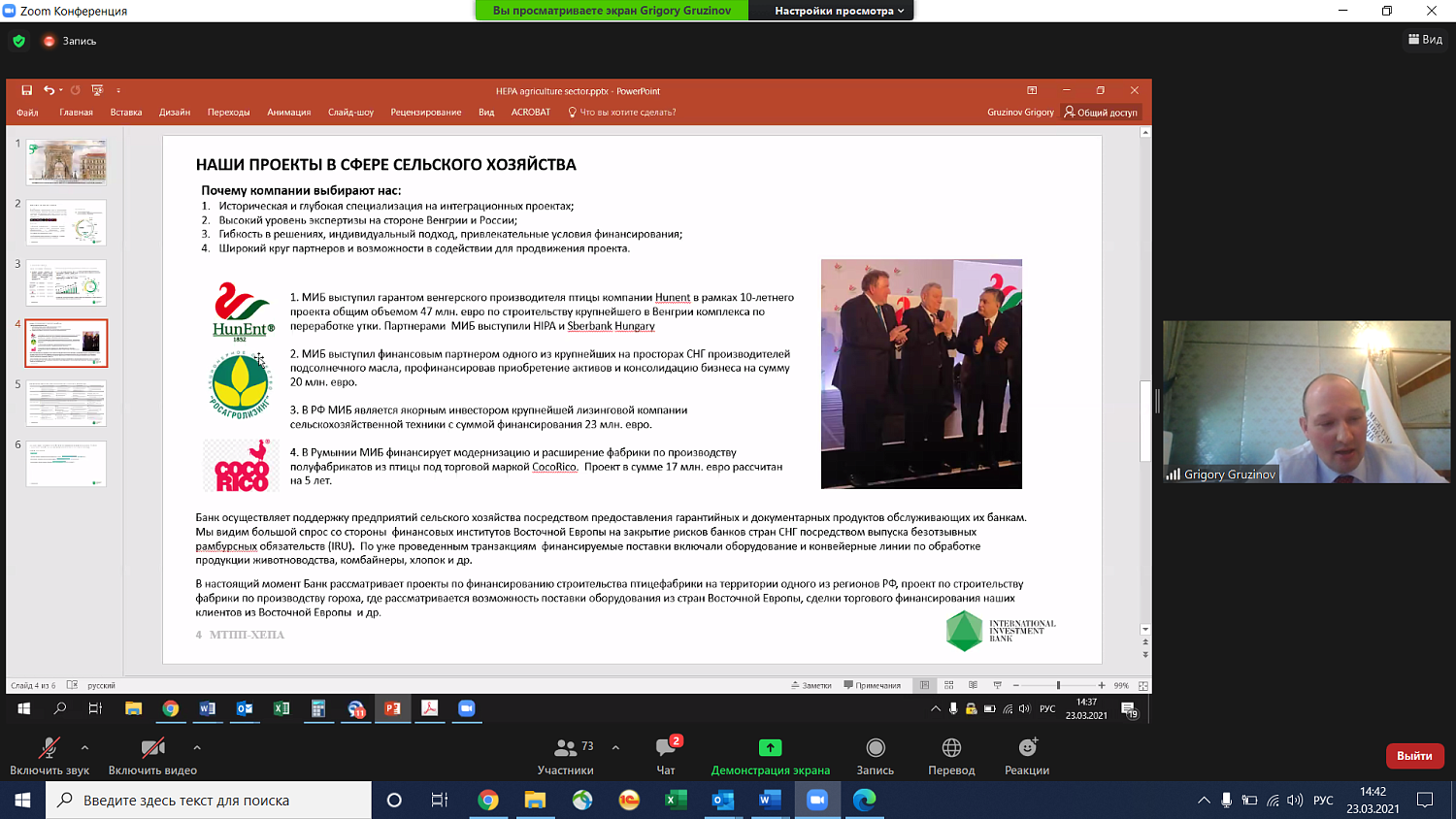The width and height of the screenshot is (1456, 819).
Task: Open Microsoft Edge from the taskbar
Action: click(x=864, y=800)
